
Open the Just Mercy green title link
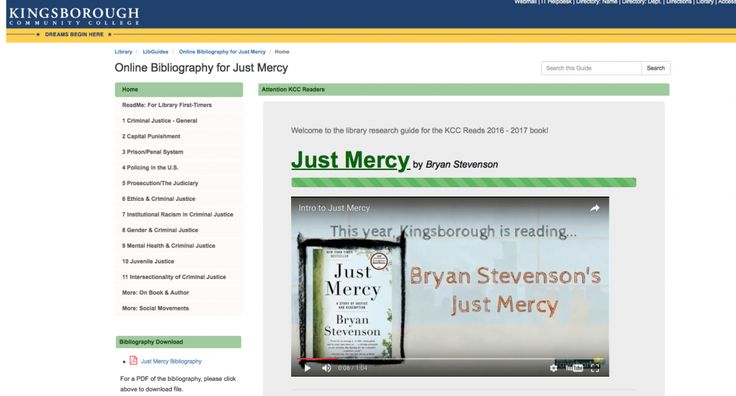[350, 160]
